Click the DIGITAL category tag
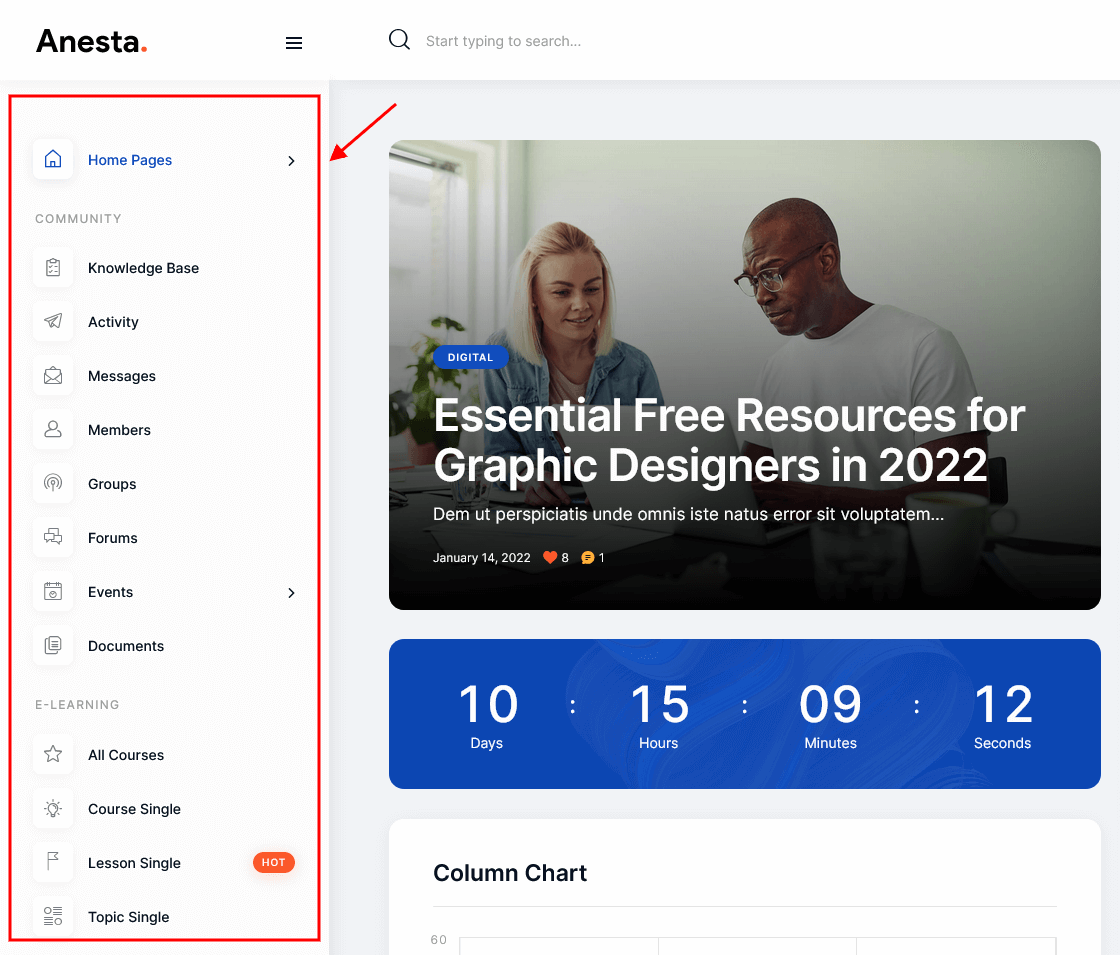 coord(471,357)
